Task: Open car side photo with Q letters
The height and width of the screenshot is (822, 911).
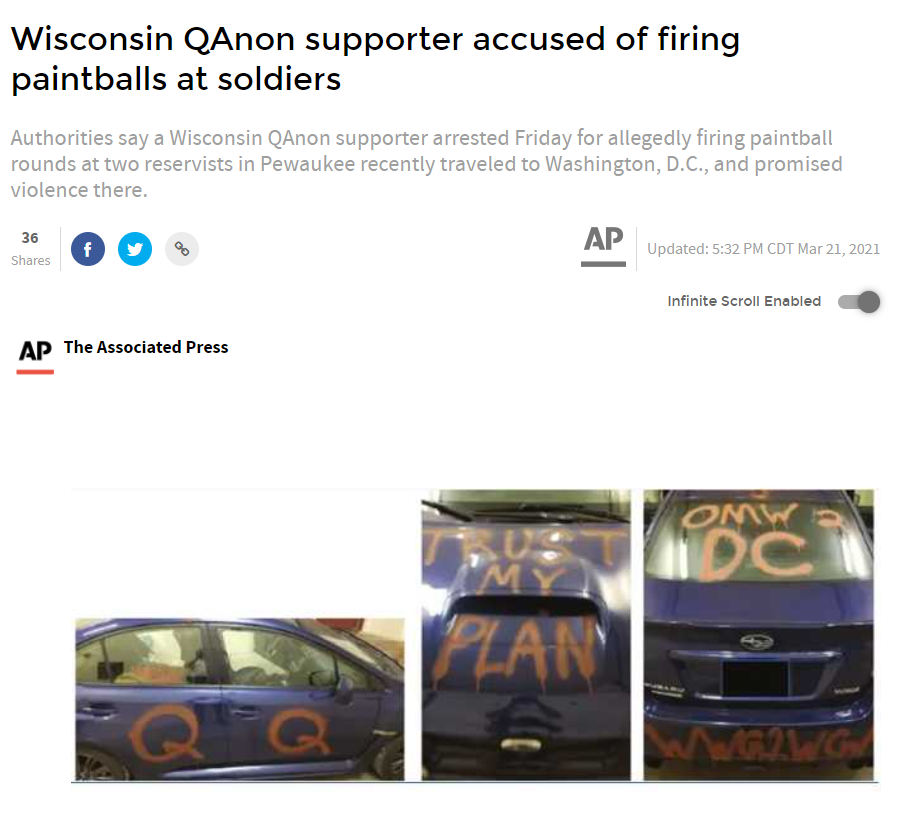Action: click(x=240, y=699)
